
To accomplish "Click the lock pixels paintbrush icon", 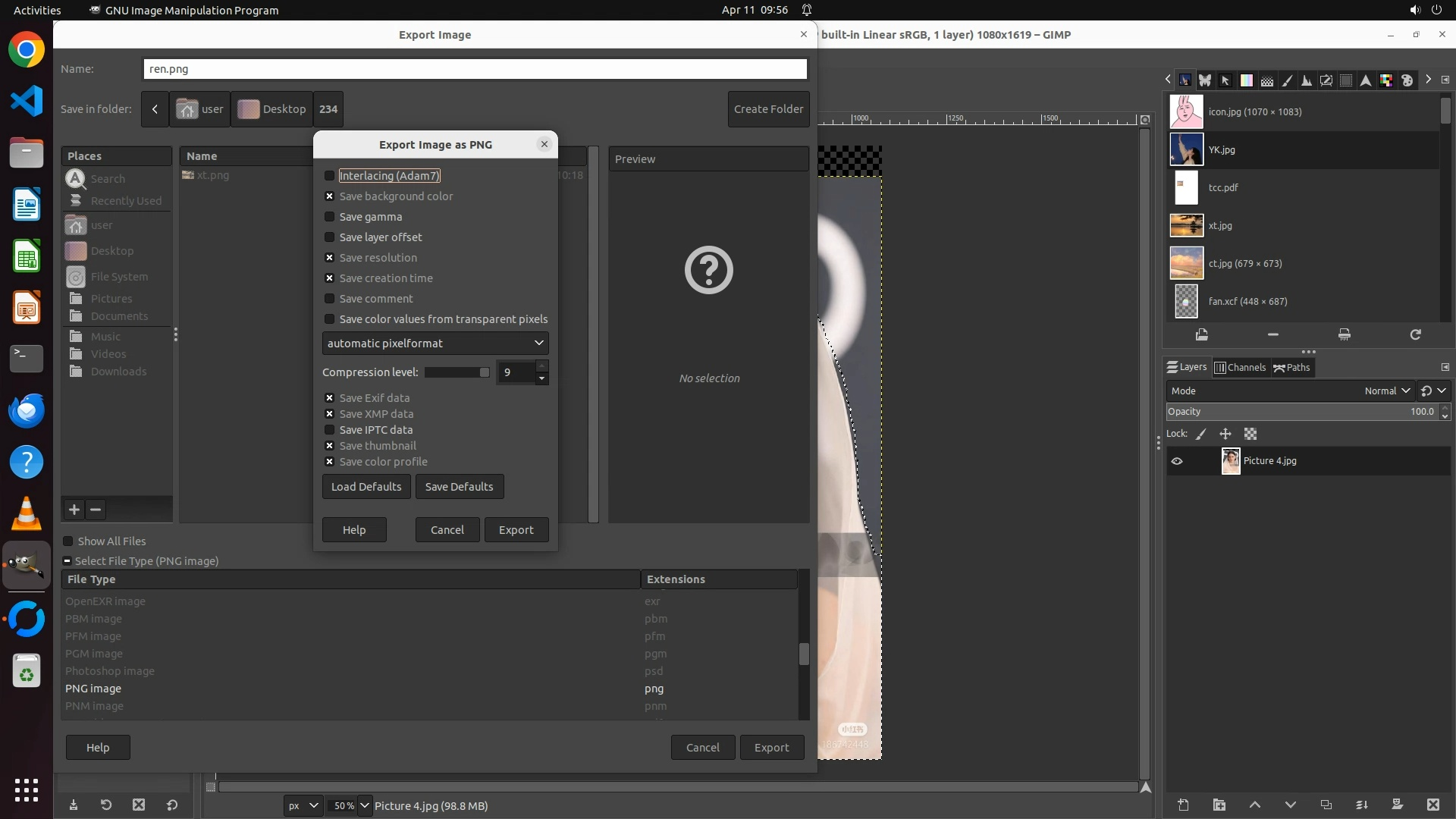I will click(1200, 434).
